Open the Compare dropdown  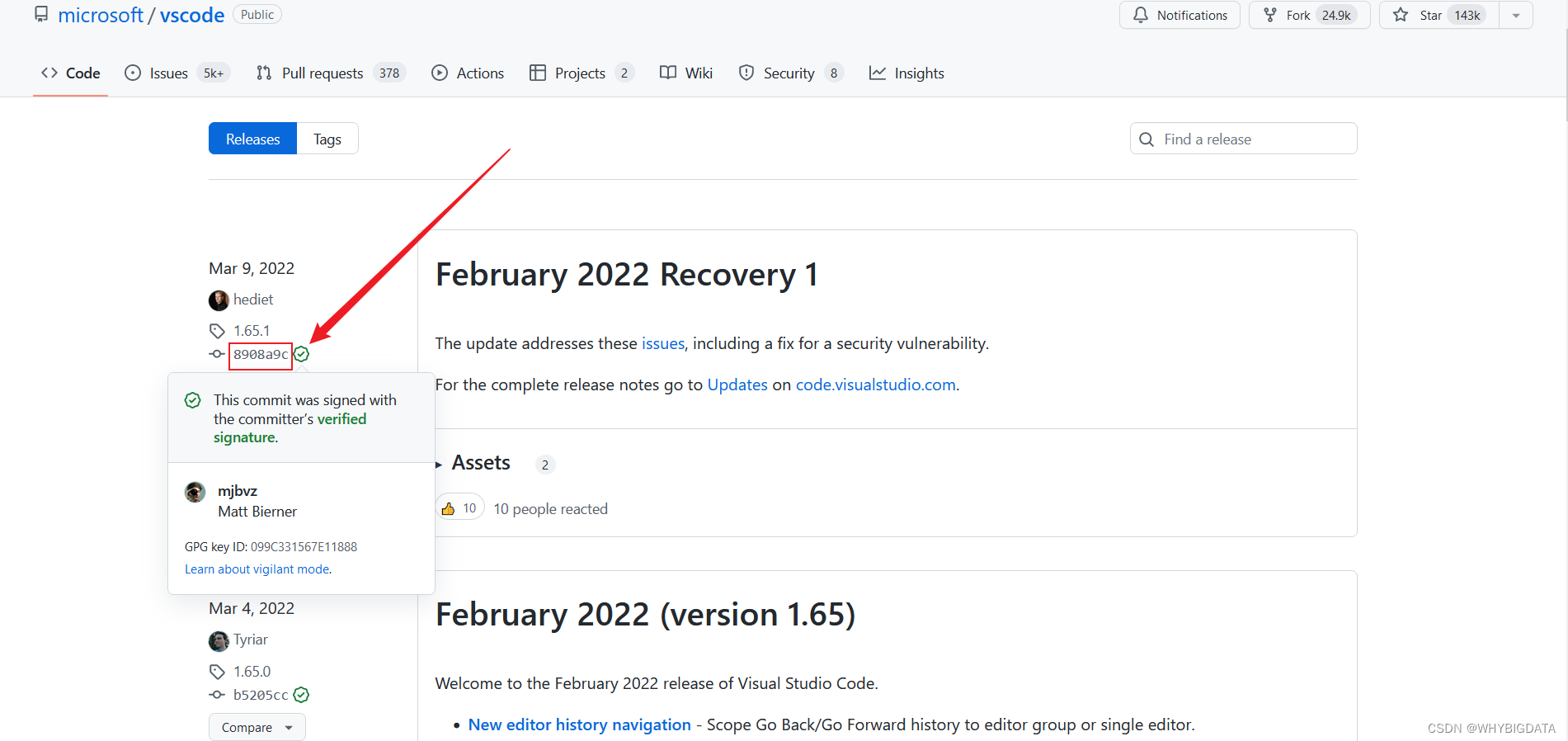[x=257, y=727]
